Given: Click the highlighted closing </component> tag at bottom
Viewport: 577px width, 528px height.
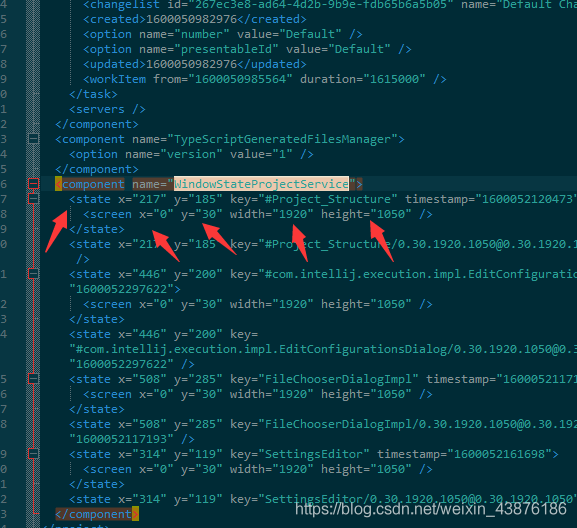Looking at the screenshot, I should [x=97, y=514].
